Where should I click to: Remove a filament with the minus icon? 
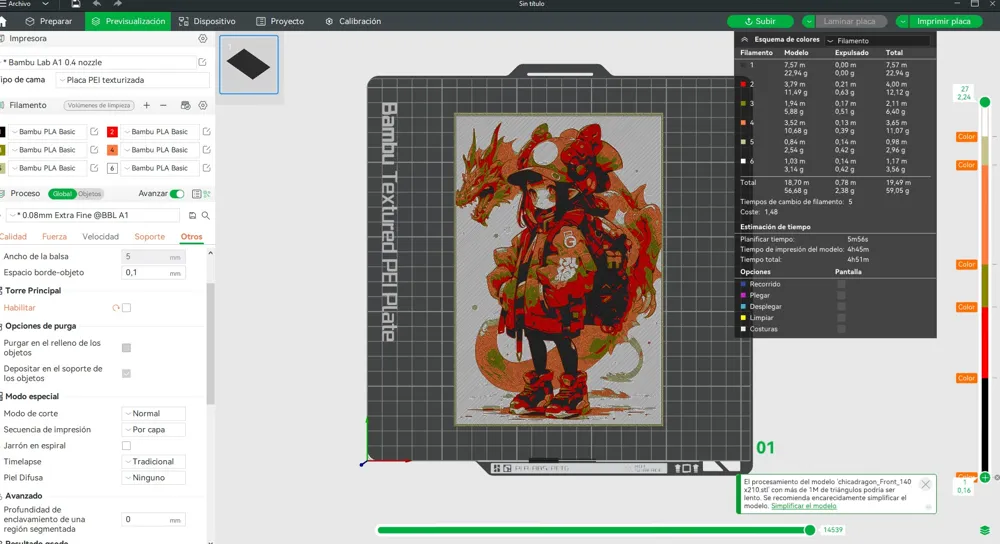point(163,105)
